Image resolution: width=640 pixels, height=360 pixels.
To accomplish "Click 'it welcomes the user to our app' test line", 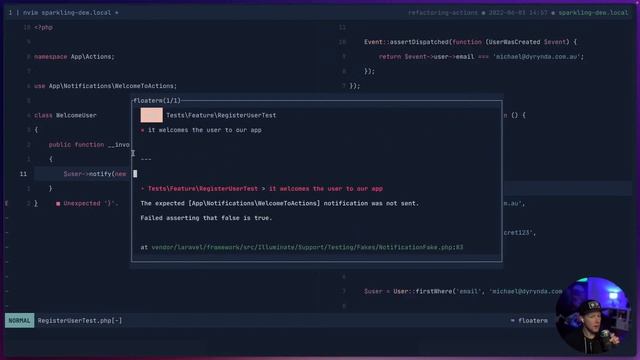I will click(204, 130).
